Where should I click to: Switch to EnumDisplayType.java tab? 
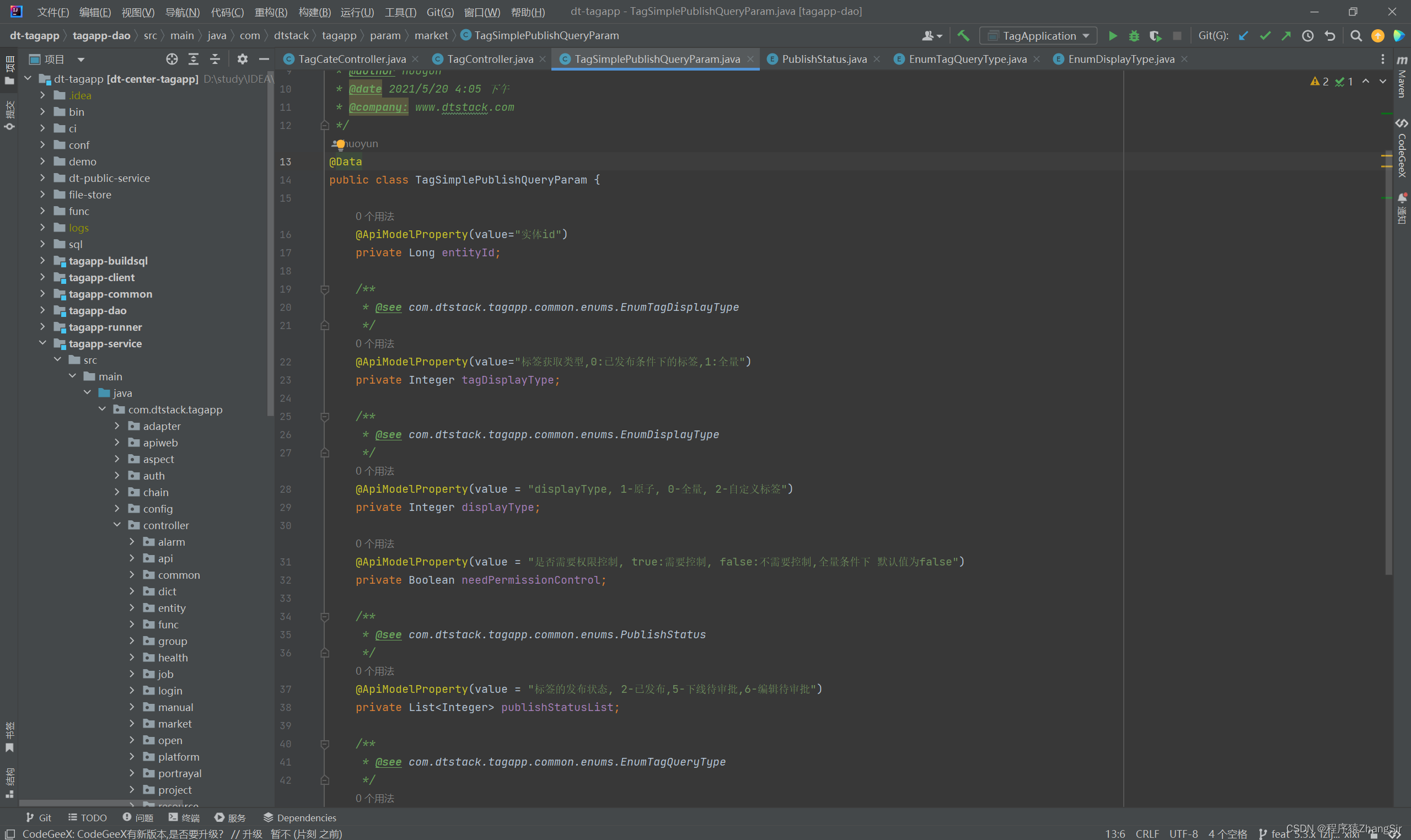click(1120, 59)
